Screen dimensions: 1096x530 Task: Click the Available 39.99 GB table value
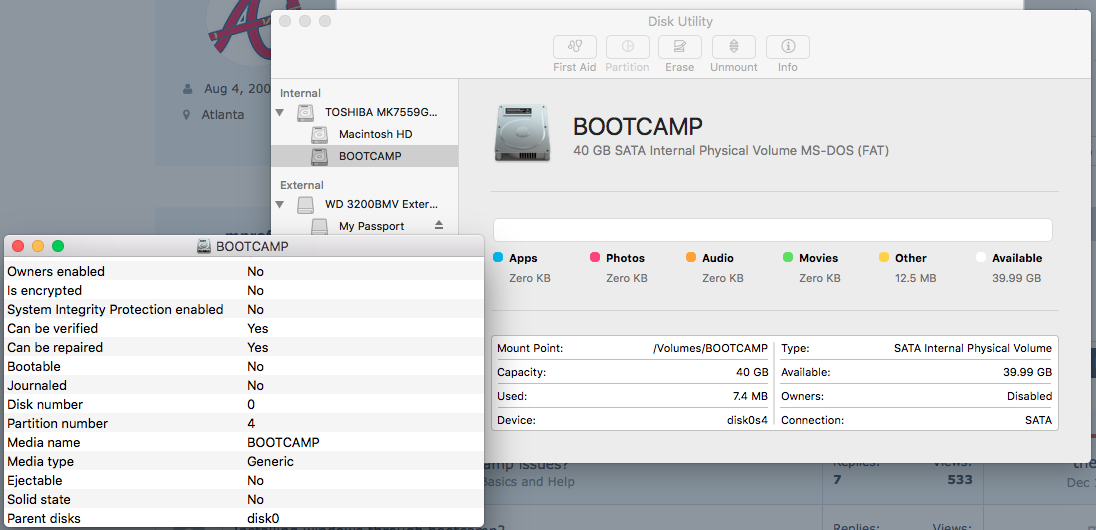point(1028,373)
